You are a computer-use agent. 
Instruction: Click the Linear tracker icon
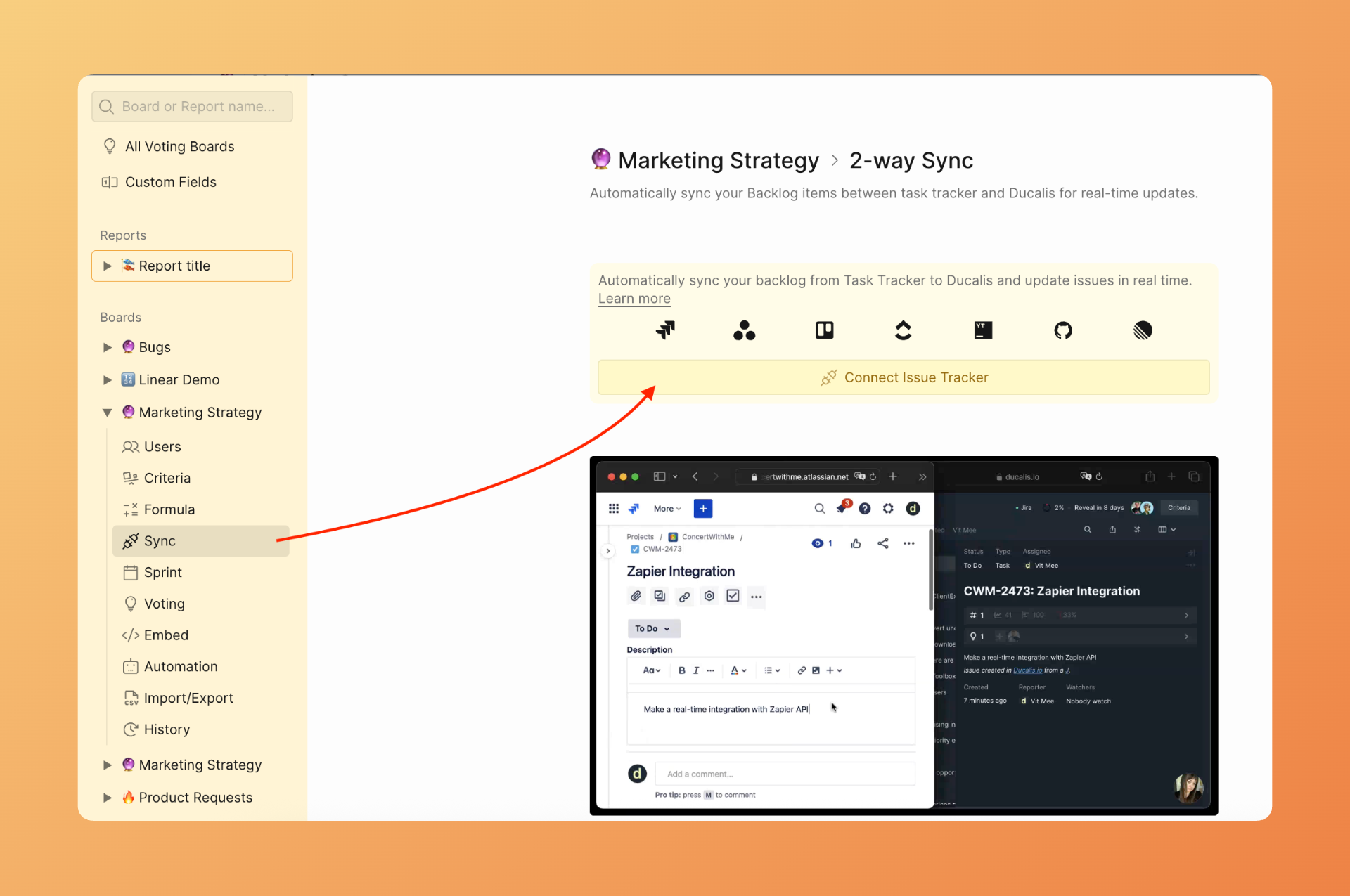pyautogui.click(x=1143, y=330)
